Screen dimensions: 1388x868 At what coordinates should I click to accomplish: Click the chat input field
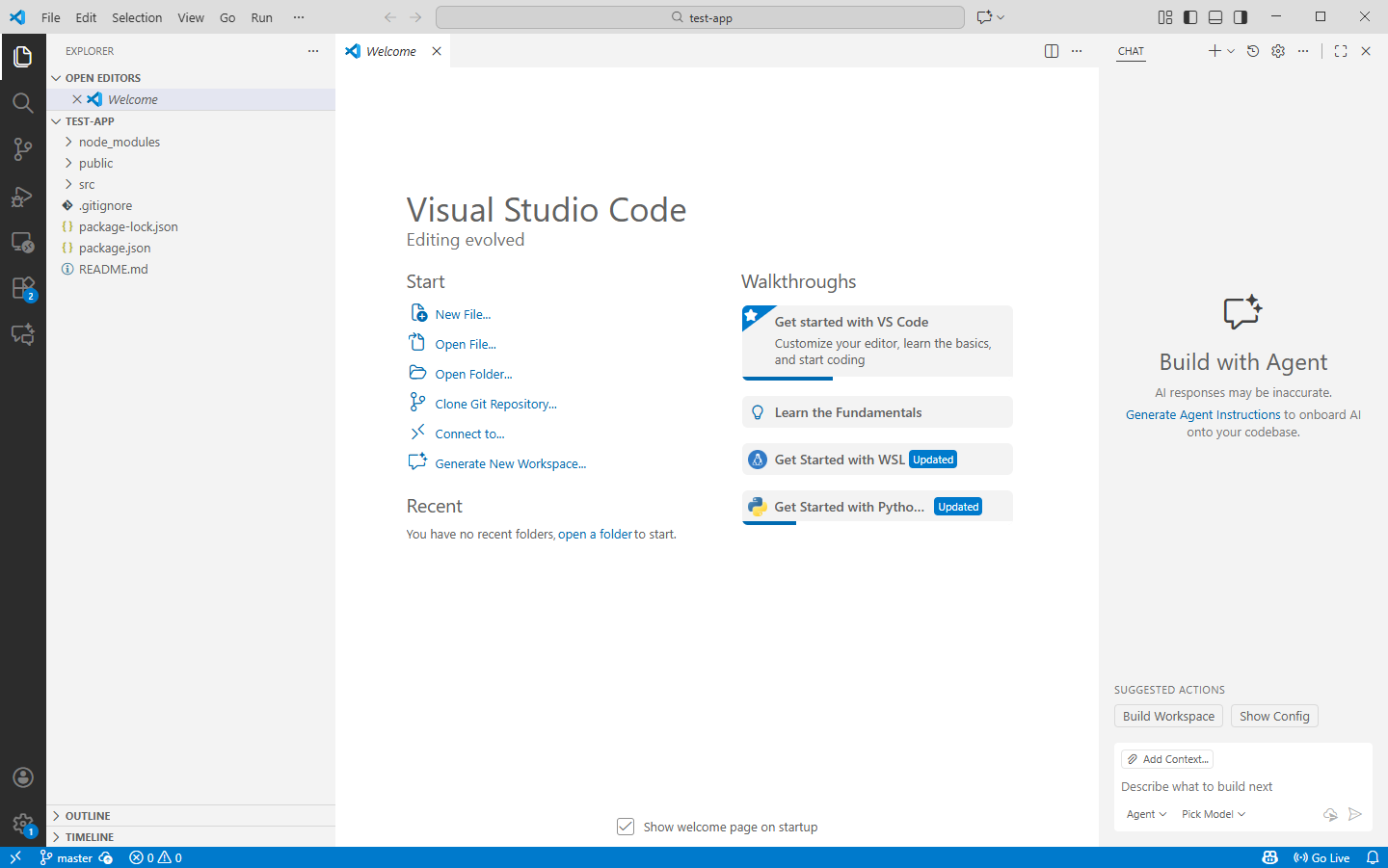click(x=1243, y=786)
